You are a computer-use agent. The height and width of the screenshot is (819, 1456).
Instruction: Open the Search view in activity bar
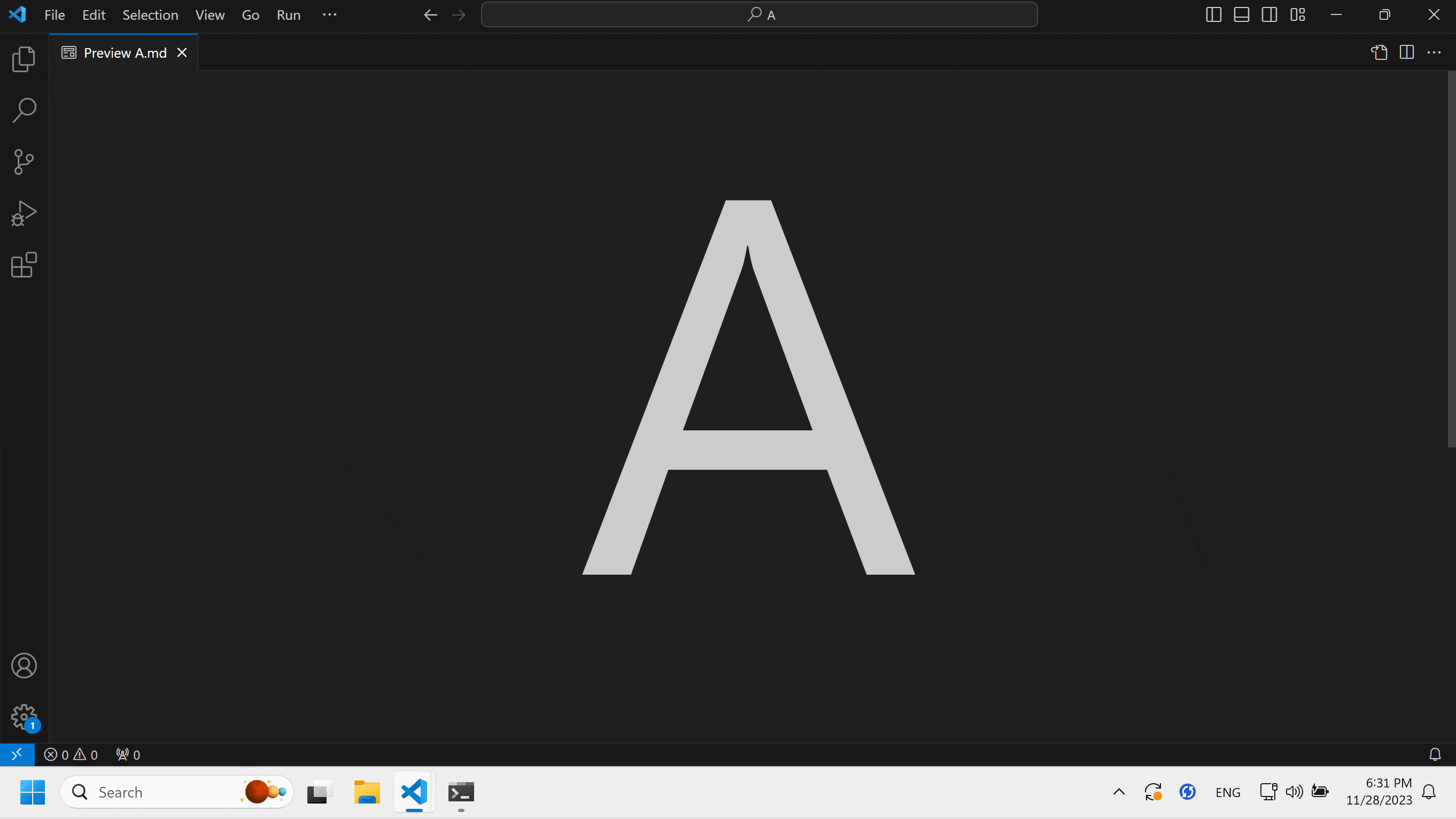point(24,110)
